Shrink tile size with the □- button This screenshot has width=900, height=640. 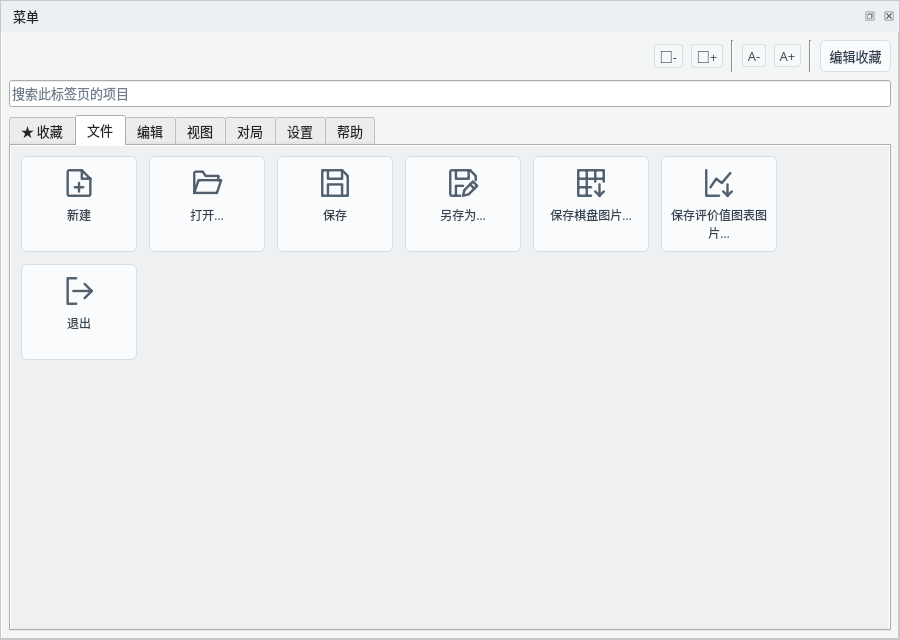[x=668, y=57]
